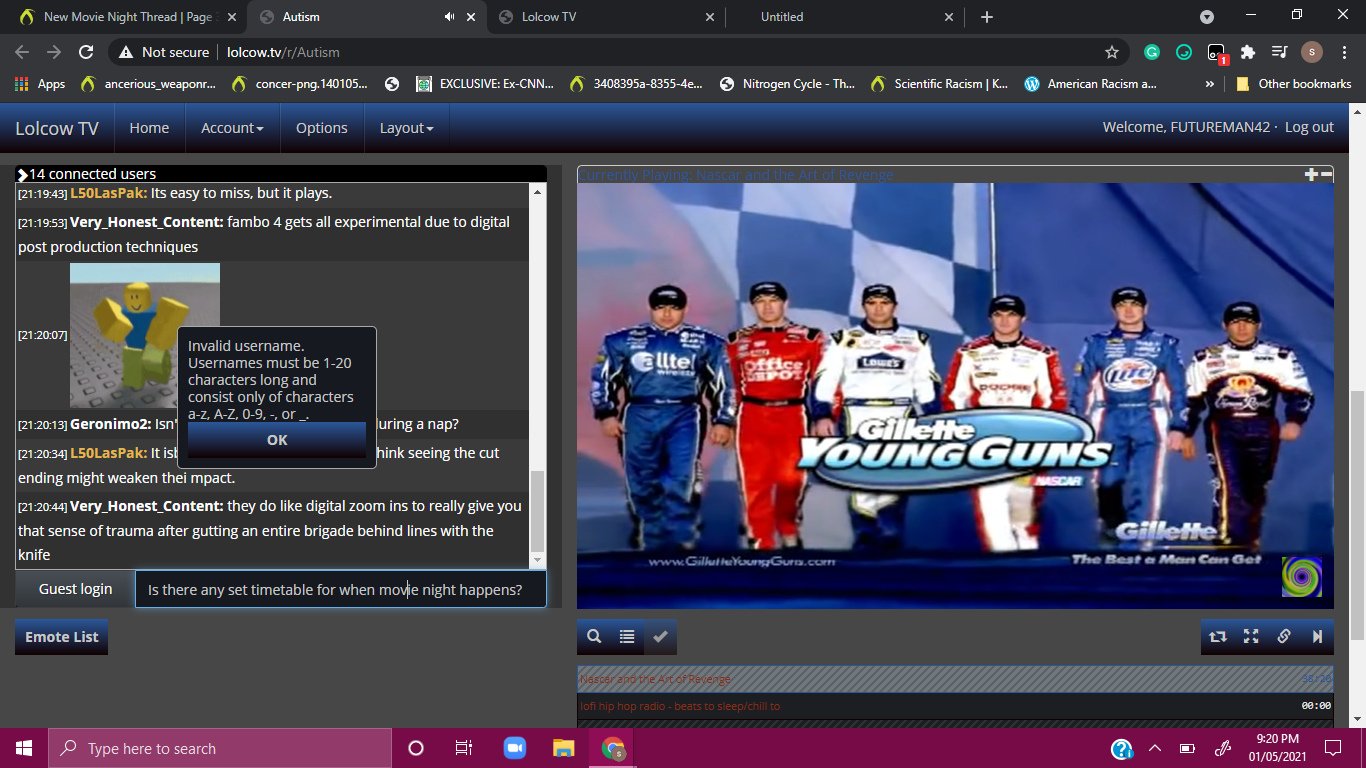Open a new browser tab

[x=987, y=17]
